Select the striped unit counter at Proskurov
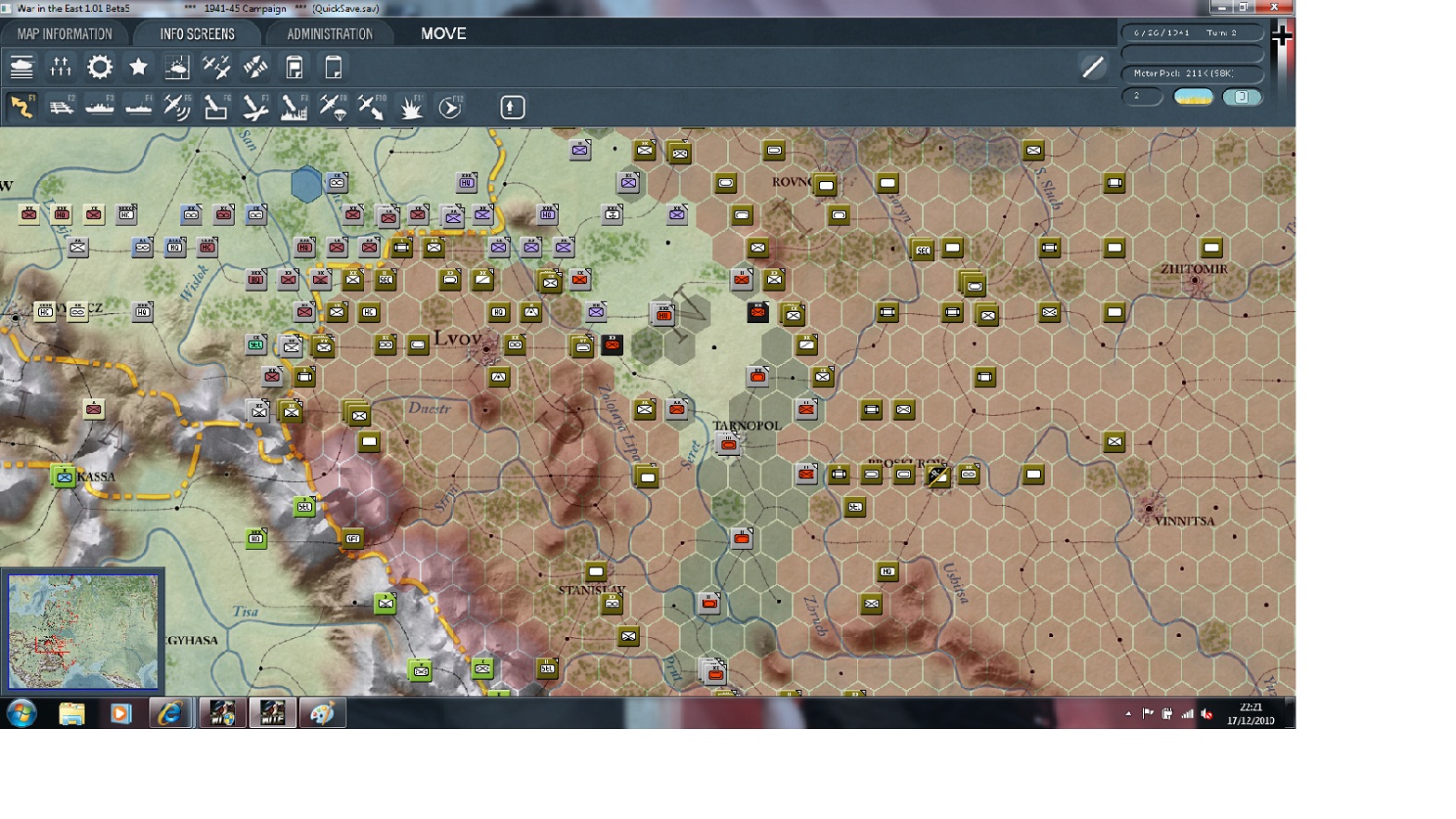1456x819 pixels. coord(938,476)
